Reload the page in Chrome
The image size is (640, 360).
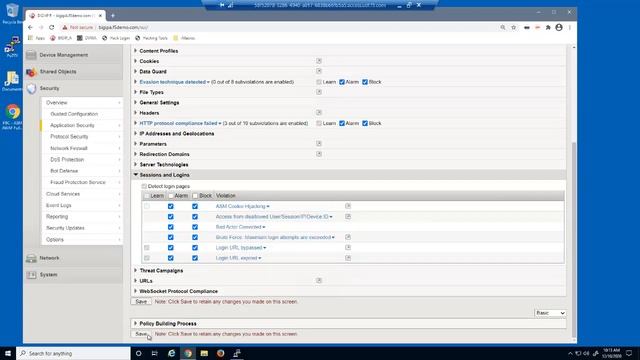pos(51,27)
